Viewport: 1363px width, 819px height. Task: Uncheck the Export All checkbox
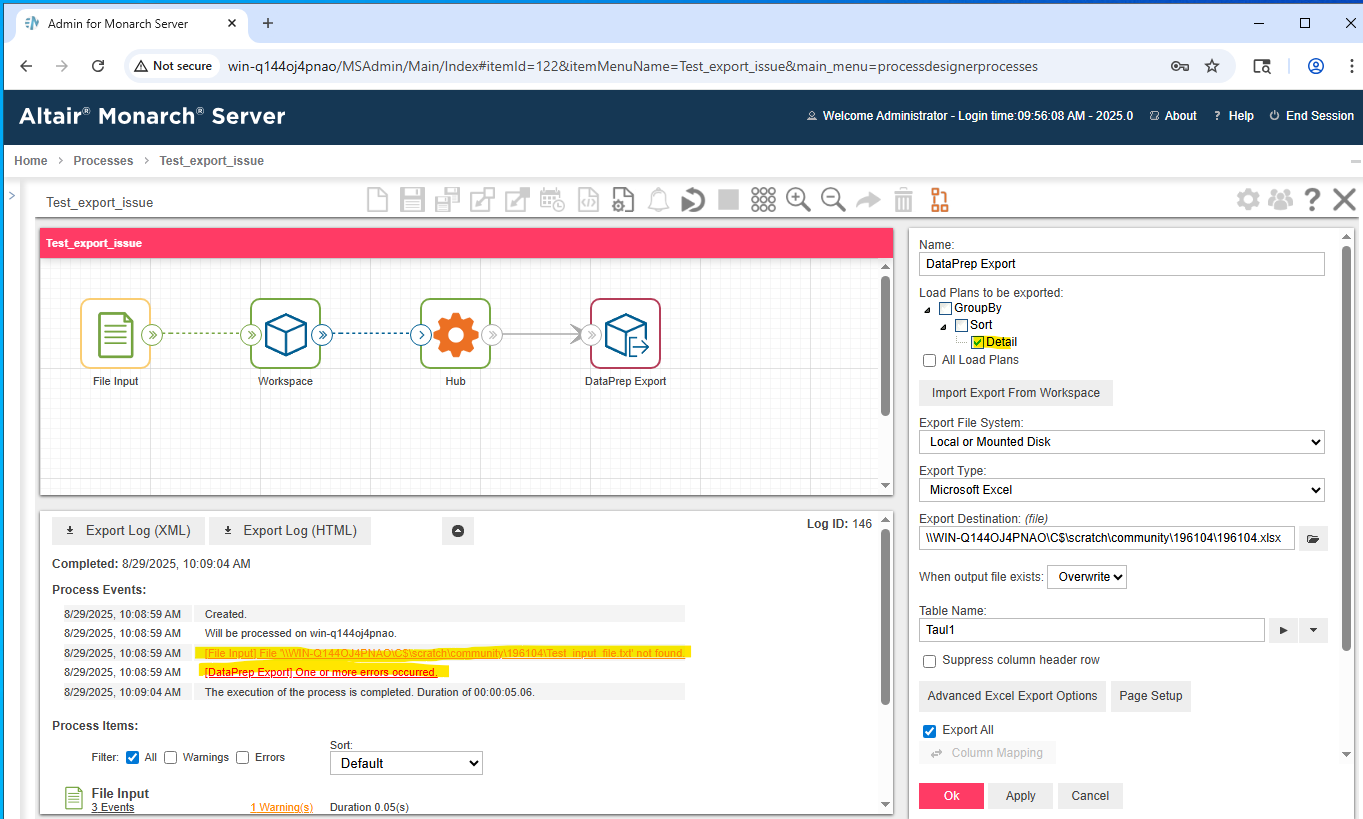(930, 731)
